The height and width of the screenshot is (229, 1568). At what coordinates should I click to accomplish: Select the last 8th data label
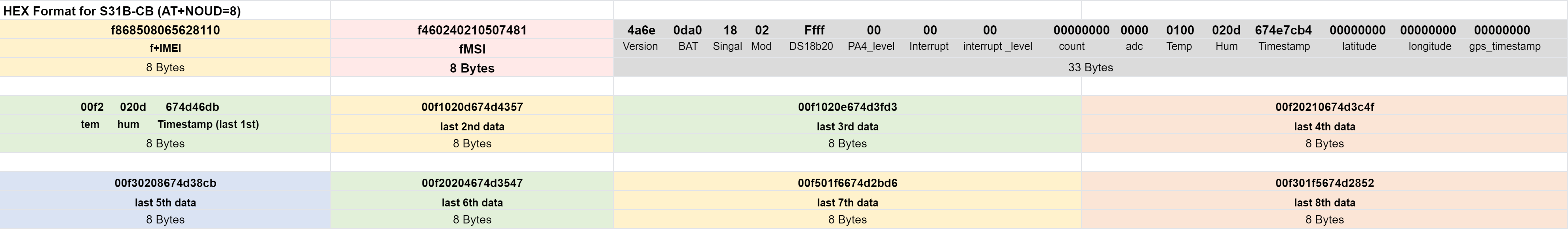1324,203
